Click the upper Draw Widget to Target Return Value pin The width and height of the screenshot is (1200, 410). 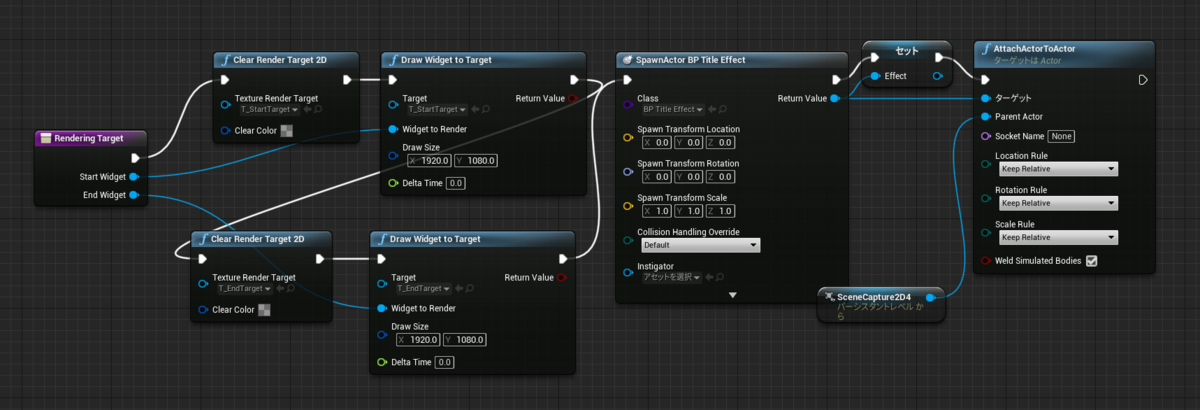tap(572, 99)
